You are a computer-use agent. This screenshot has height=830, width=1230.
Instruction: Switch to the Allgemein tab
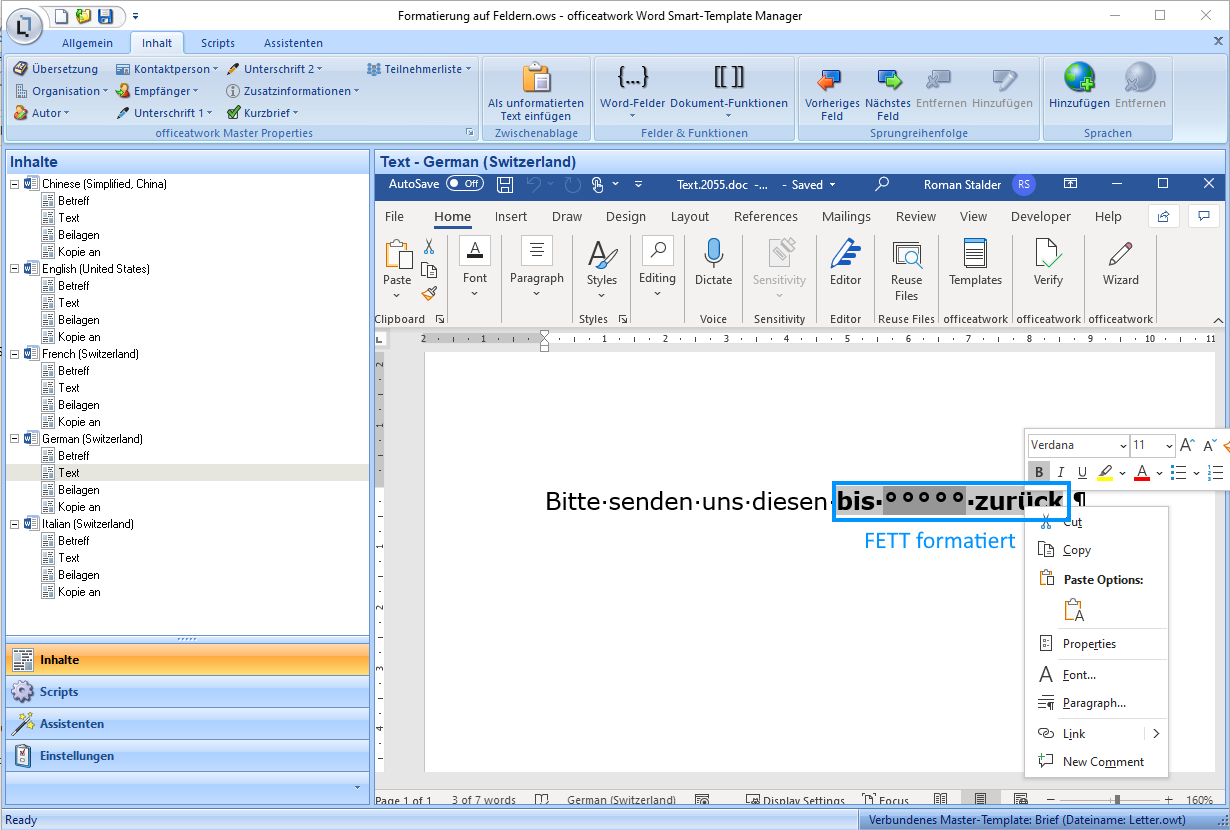click(88, 43)
